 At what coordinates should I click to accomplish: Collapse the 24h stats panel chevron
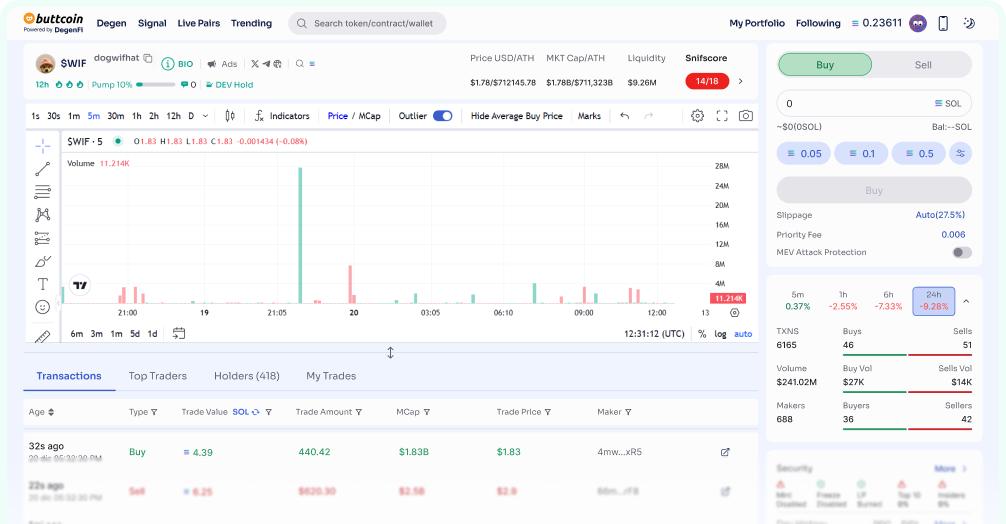coord(965,301)
